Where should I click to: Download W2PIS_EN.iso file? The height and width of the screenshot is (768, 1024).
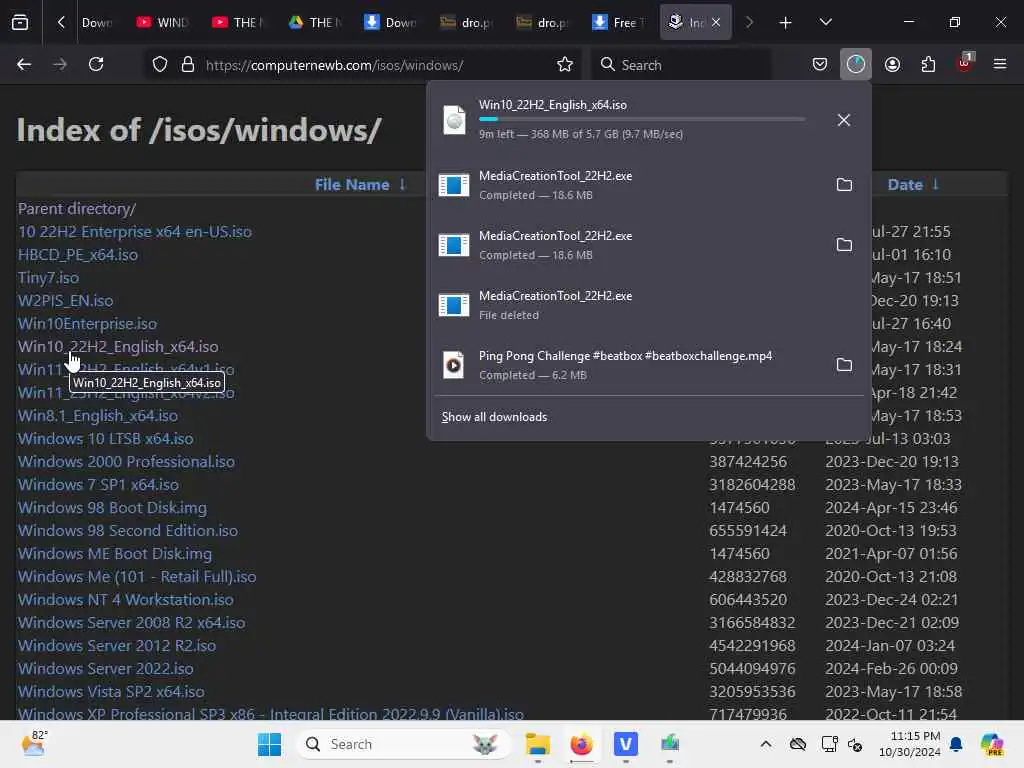(65, 300)
